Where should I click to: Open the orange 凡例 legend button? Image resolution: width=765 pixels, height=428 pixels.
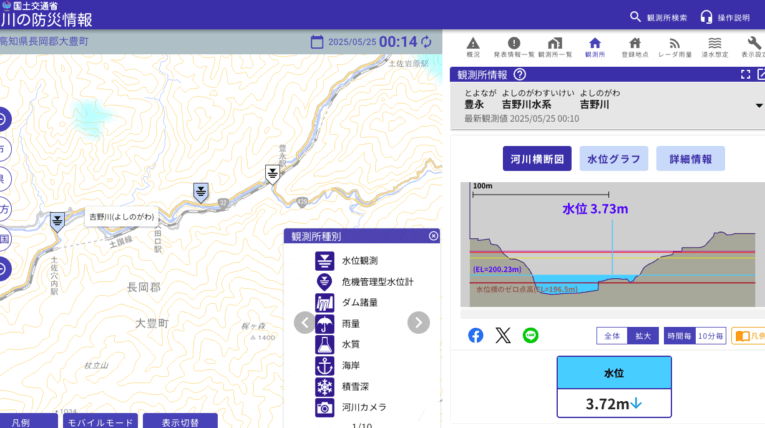[x=748, y=336]
